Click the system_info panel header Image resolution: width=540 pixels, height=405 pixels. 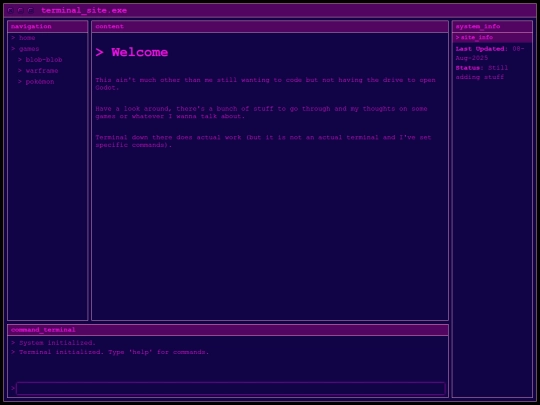pyautogui.click(x=492, y=27)
